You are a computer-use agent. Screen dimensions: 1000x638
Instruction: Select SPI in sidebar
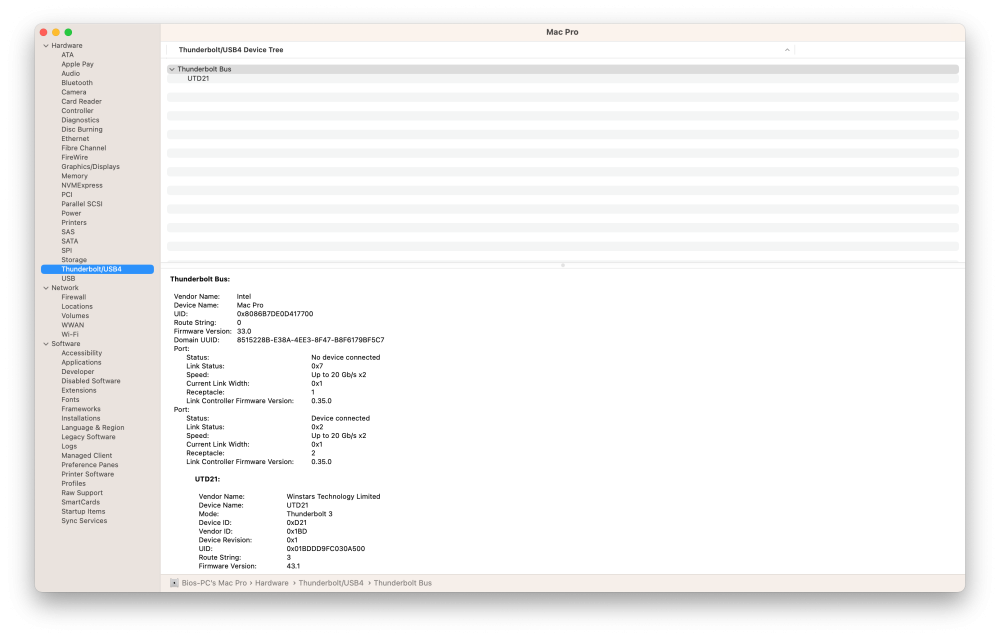tap(66, 251)
